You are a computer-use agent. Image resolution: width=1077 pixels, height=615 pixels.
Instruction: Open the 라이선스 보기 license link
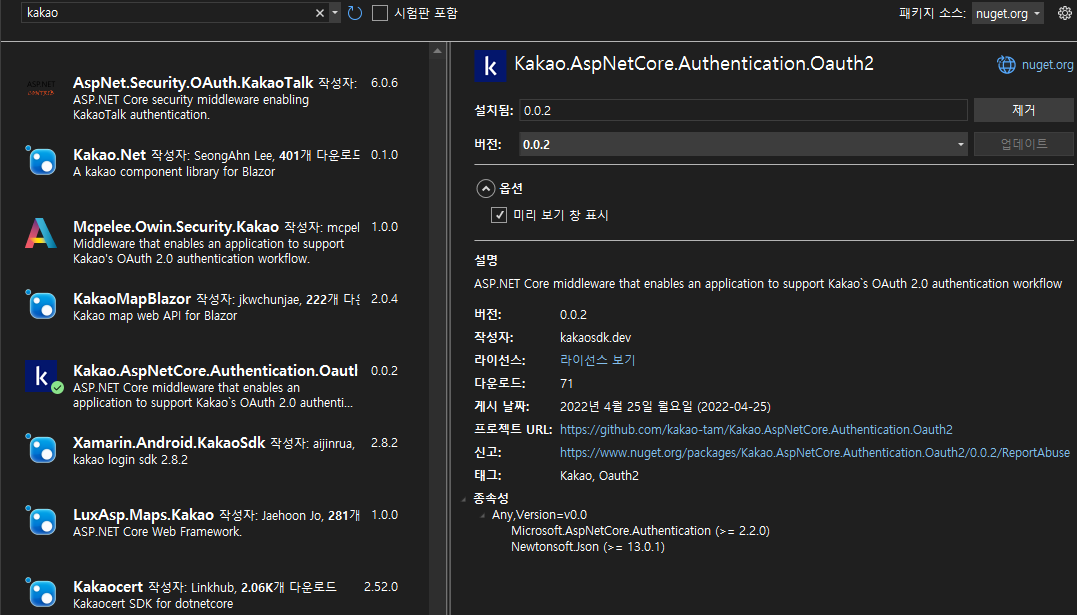[598, 360]
